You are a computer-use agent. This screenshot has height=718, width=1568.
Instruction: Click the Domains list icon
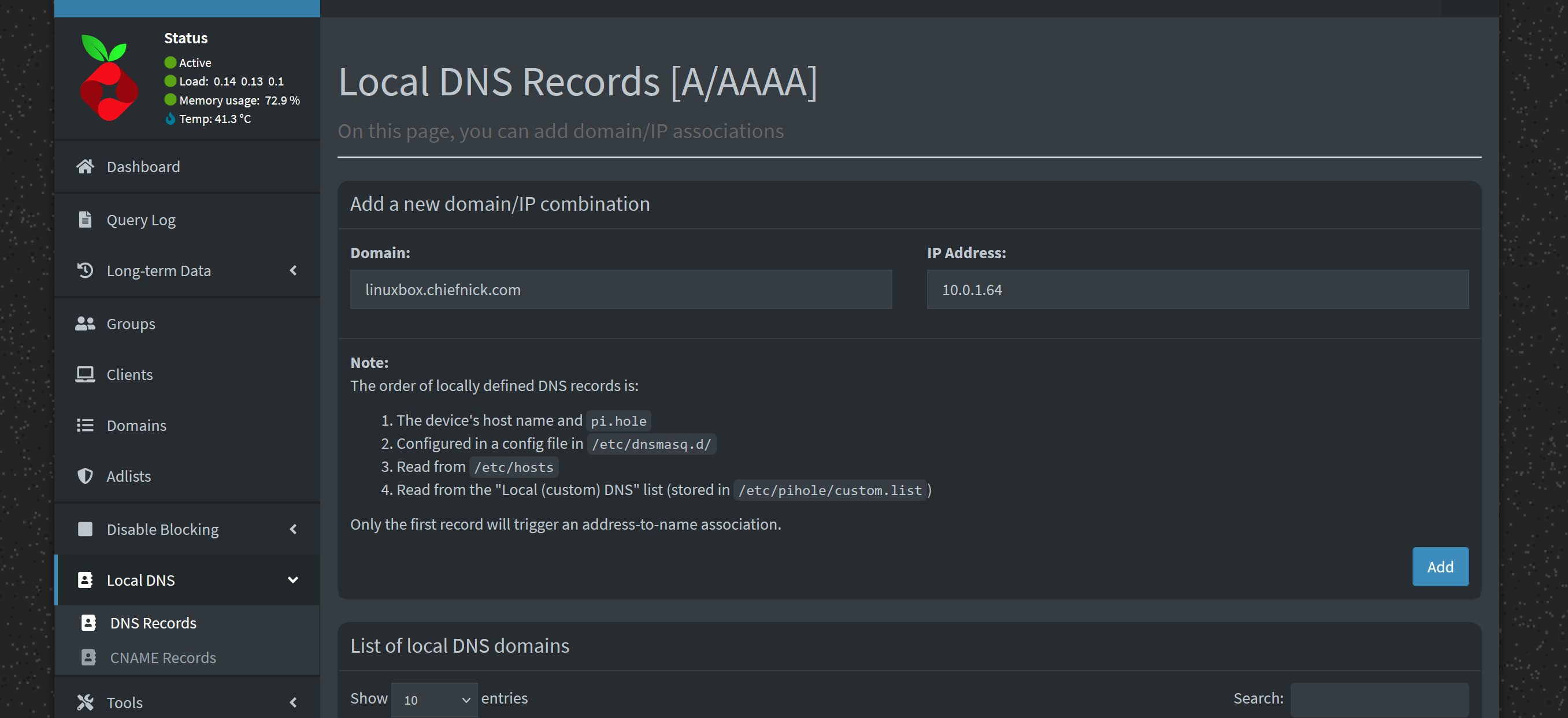pos(85,425)
